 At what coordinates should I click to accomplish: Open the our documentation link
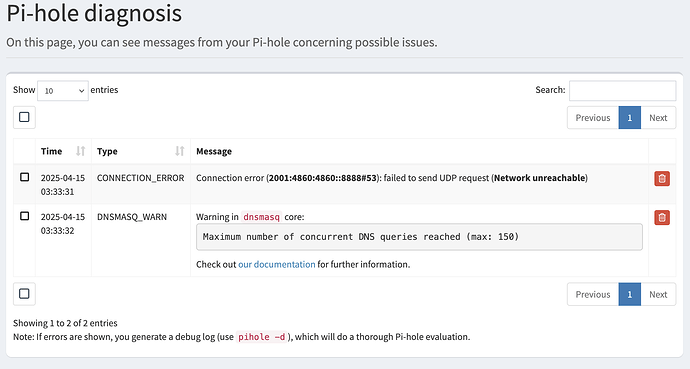click(277, 264)
